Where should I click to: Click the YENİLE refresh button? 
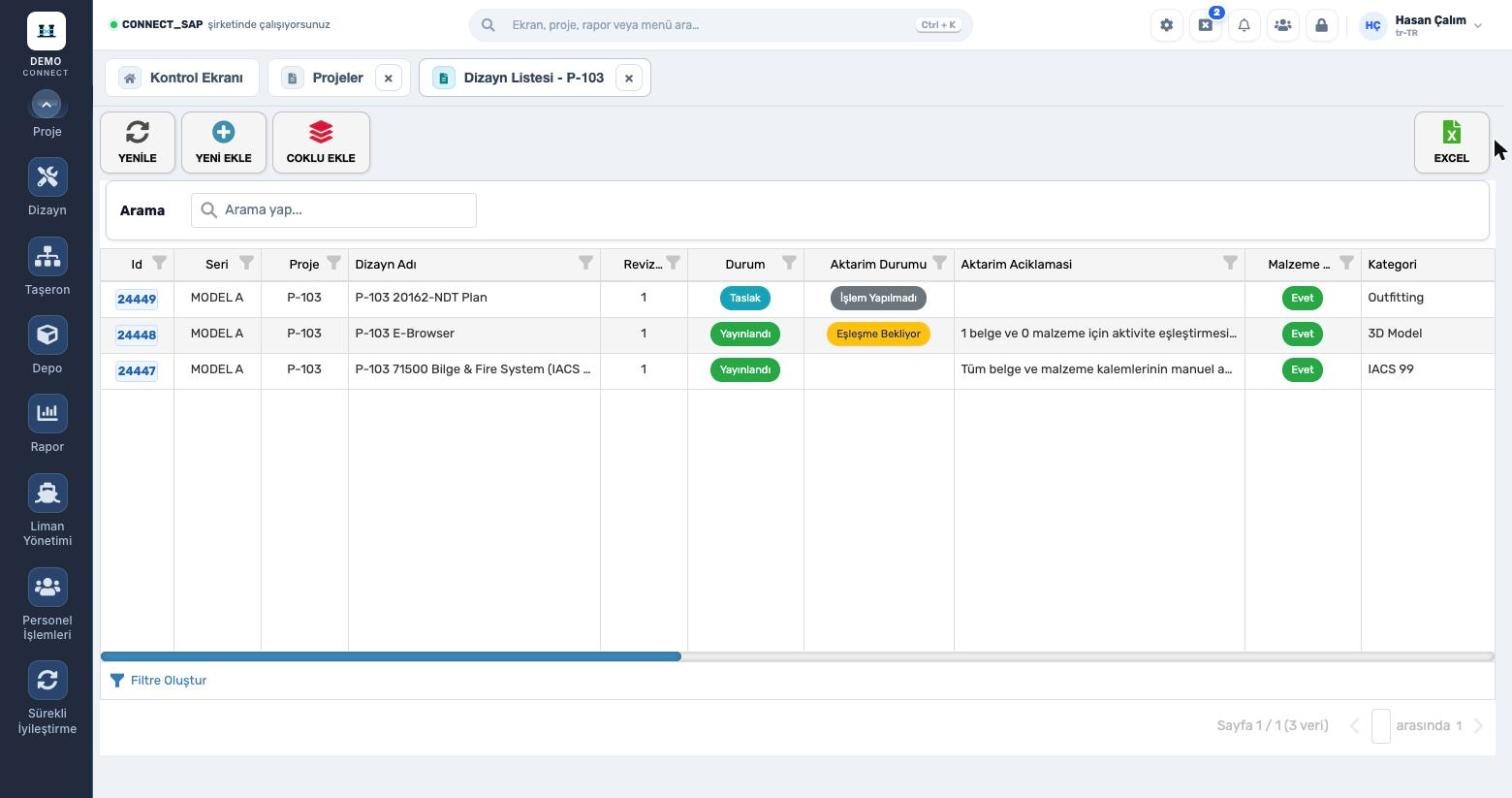(x=137, y=142)
